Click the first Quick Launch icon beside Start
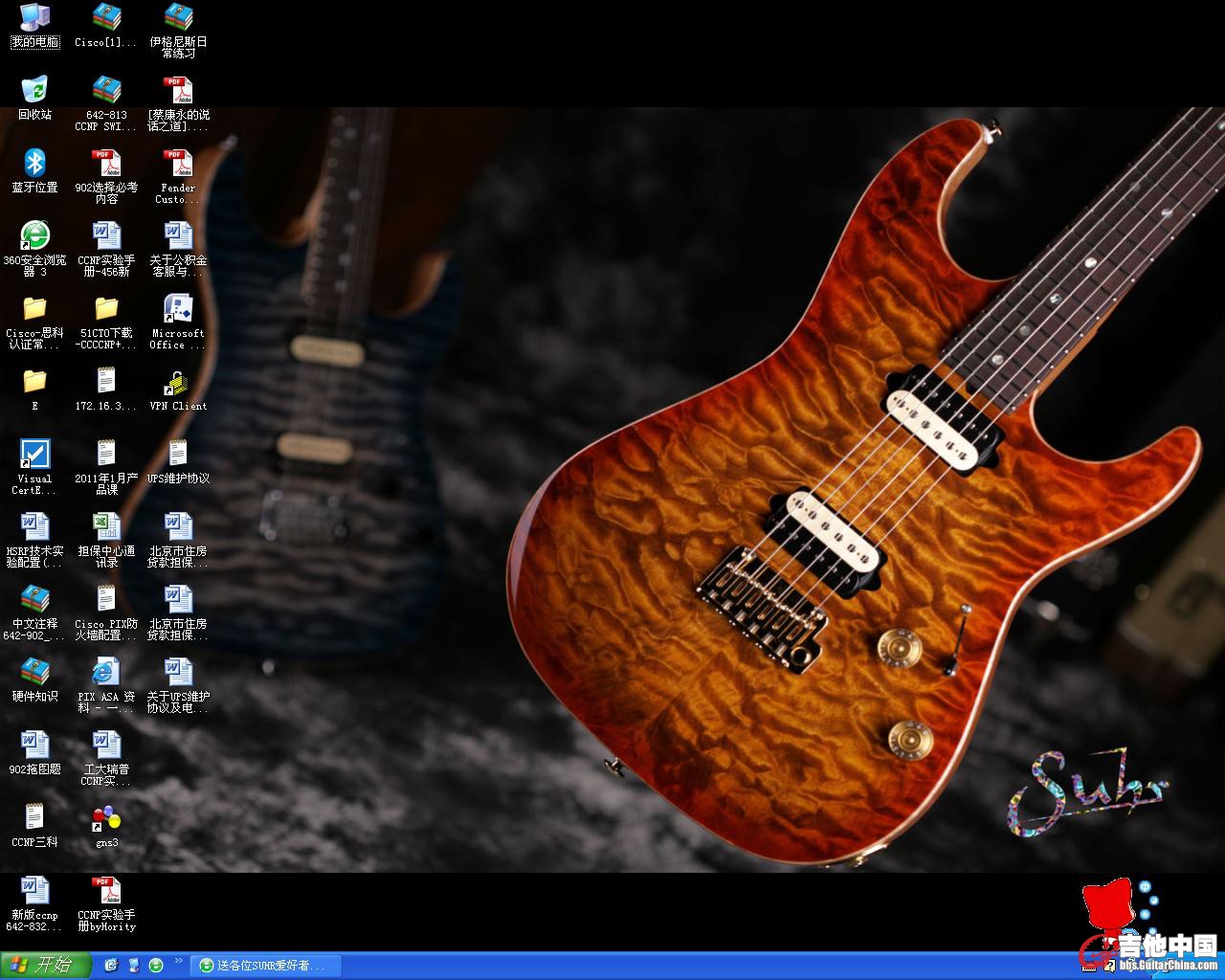The image size is (1225, 980). pos(111,965)
